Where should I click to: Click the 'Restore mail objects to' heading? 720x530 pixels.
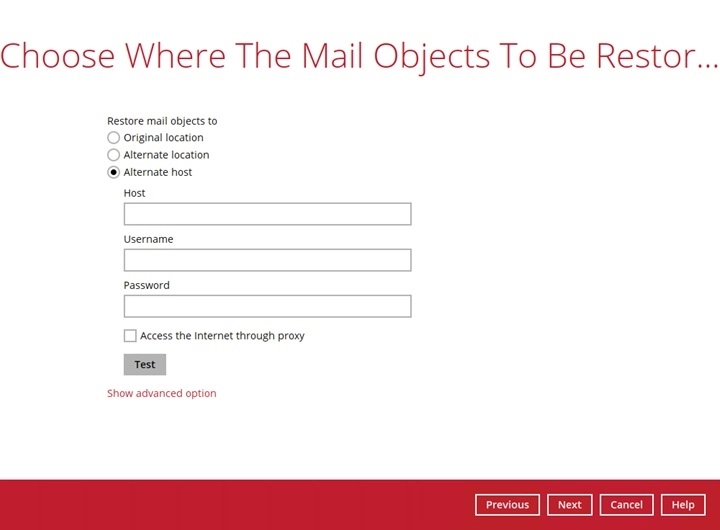(162, 121)
